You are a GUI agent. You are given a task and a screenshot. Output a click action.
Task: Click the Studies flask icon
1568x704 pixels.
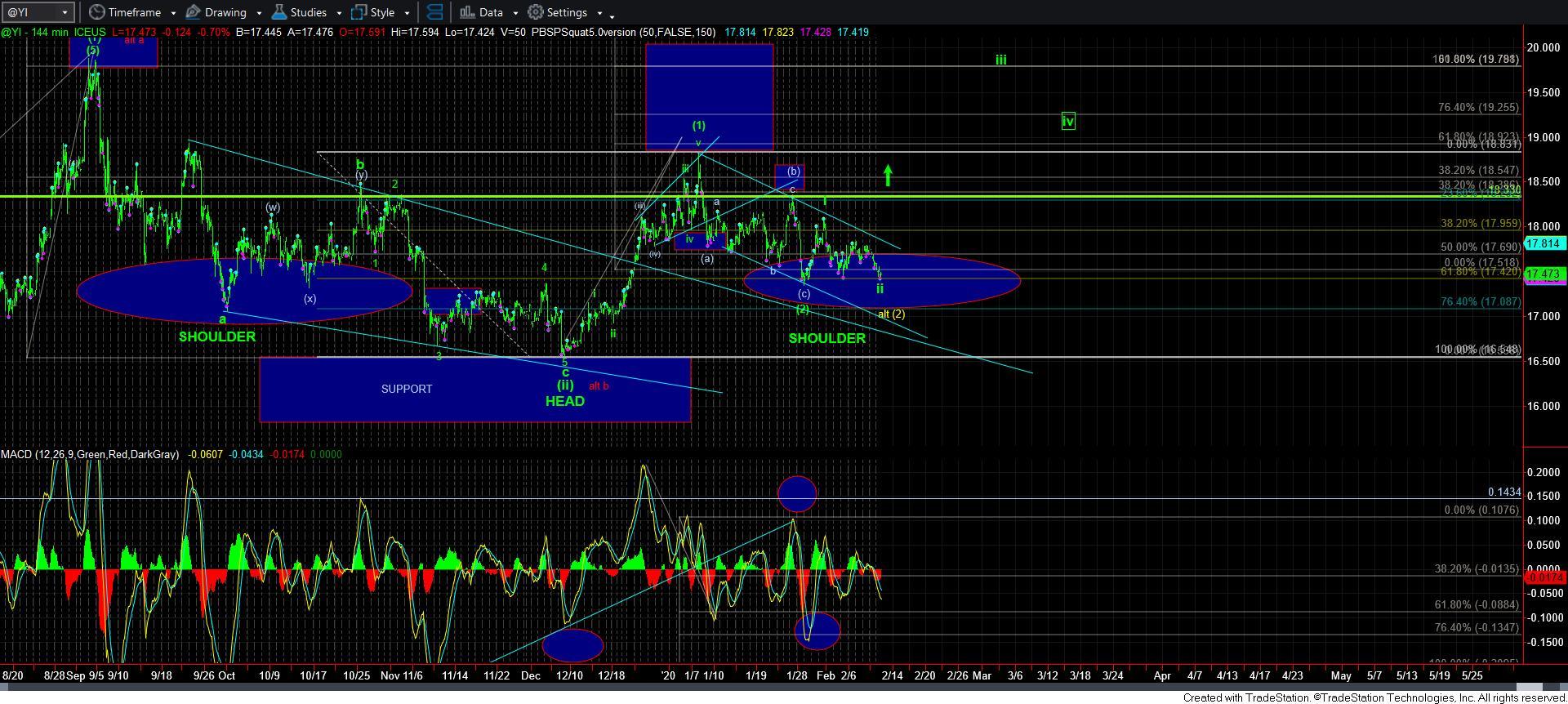click(278, 12)
